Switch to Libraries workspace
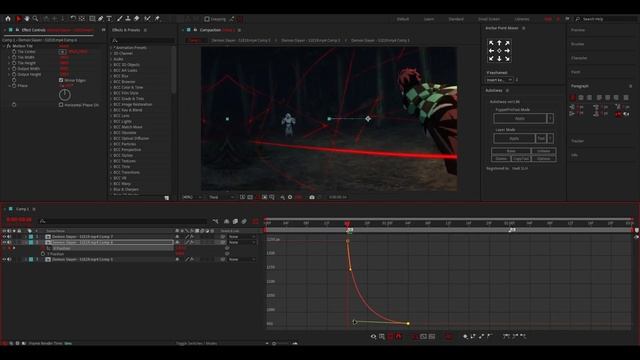Viewport: 640px width, 360px height. (x=522, y=19)
